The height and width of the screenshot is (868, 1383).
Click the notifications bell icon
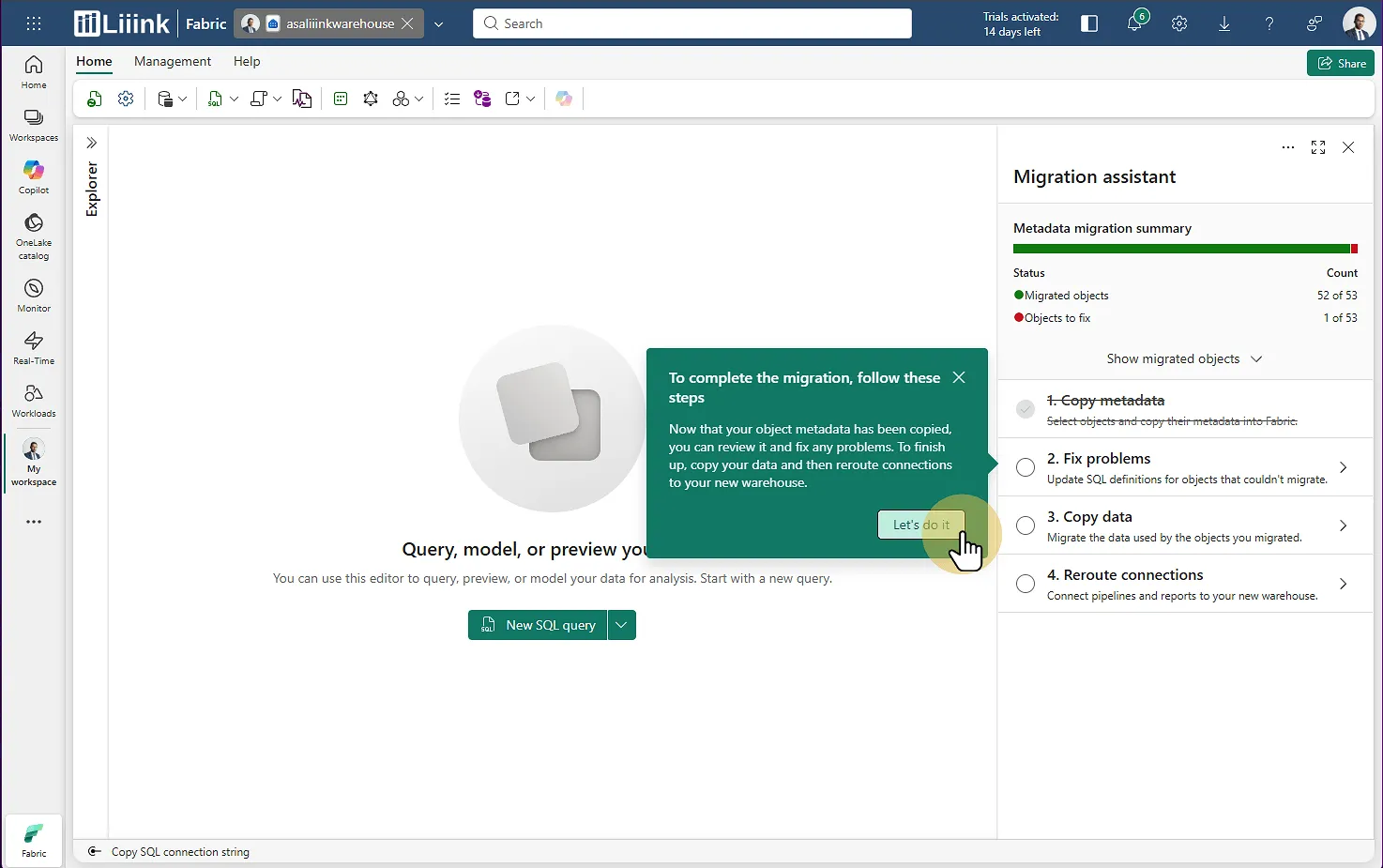pos(1134,23)
